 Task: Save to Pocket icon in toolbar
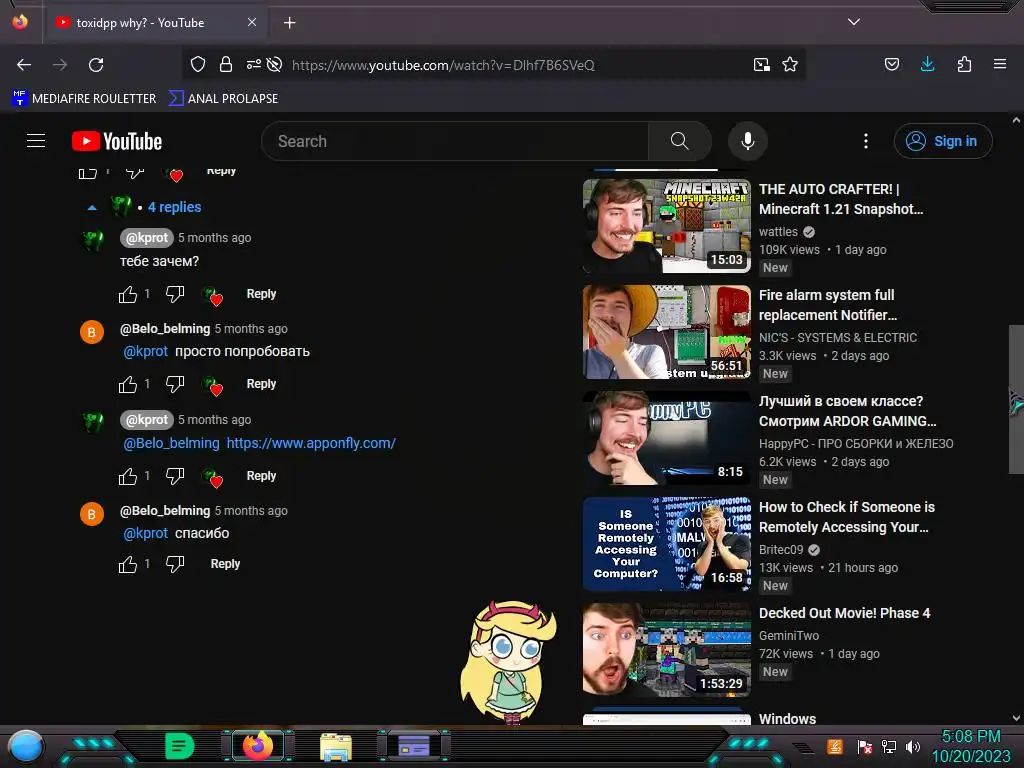(x=892, y=64)
